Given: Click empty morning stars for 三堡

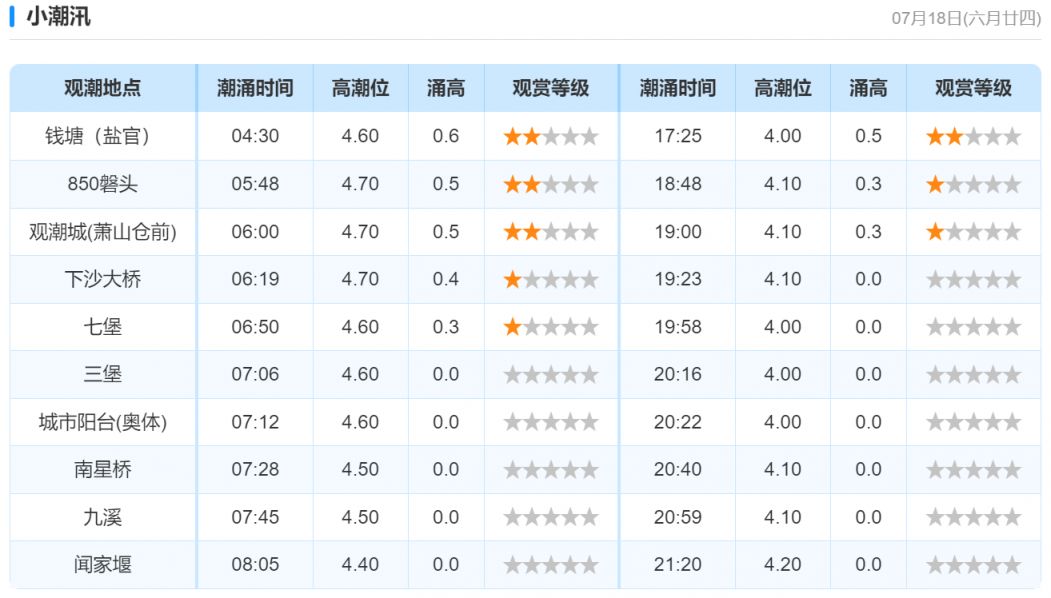Looking at the screenshot, I should [550, 375].
